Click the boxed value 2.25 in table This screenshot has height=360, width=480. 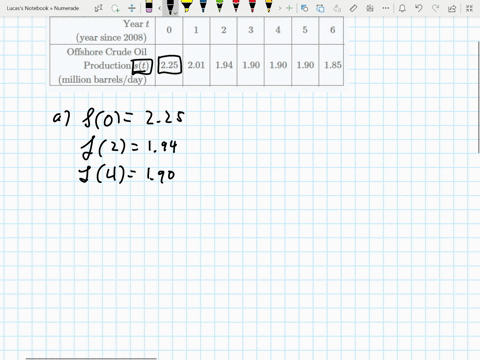coord(169,65)
